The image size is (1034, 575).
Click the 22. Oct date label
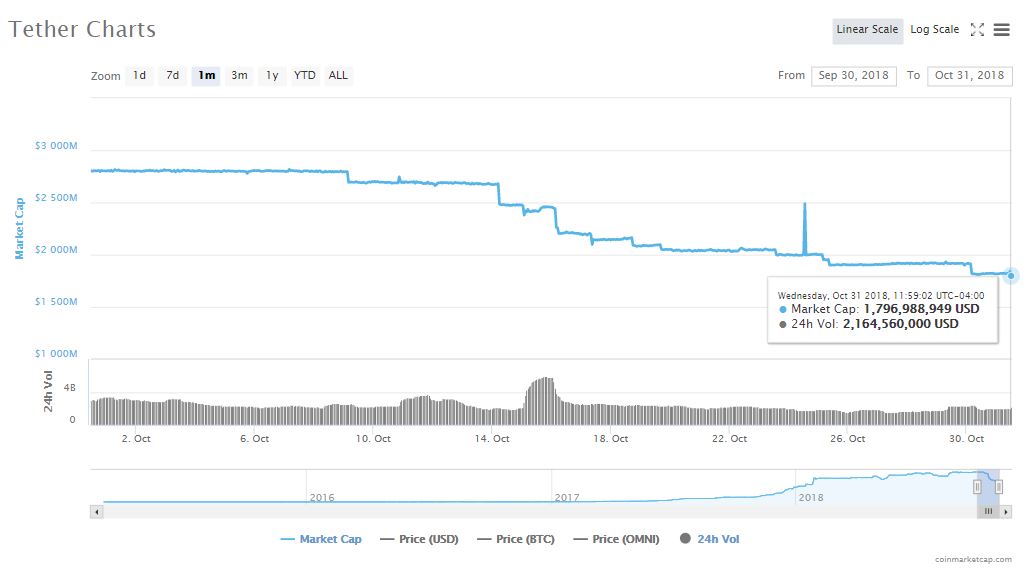(x=729, y=439)
